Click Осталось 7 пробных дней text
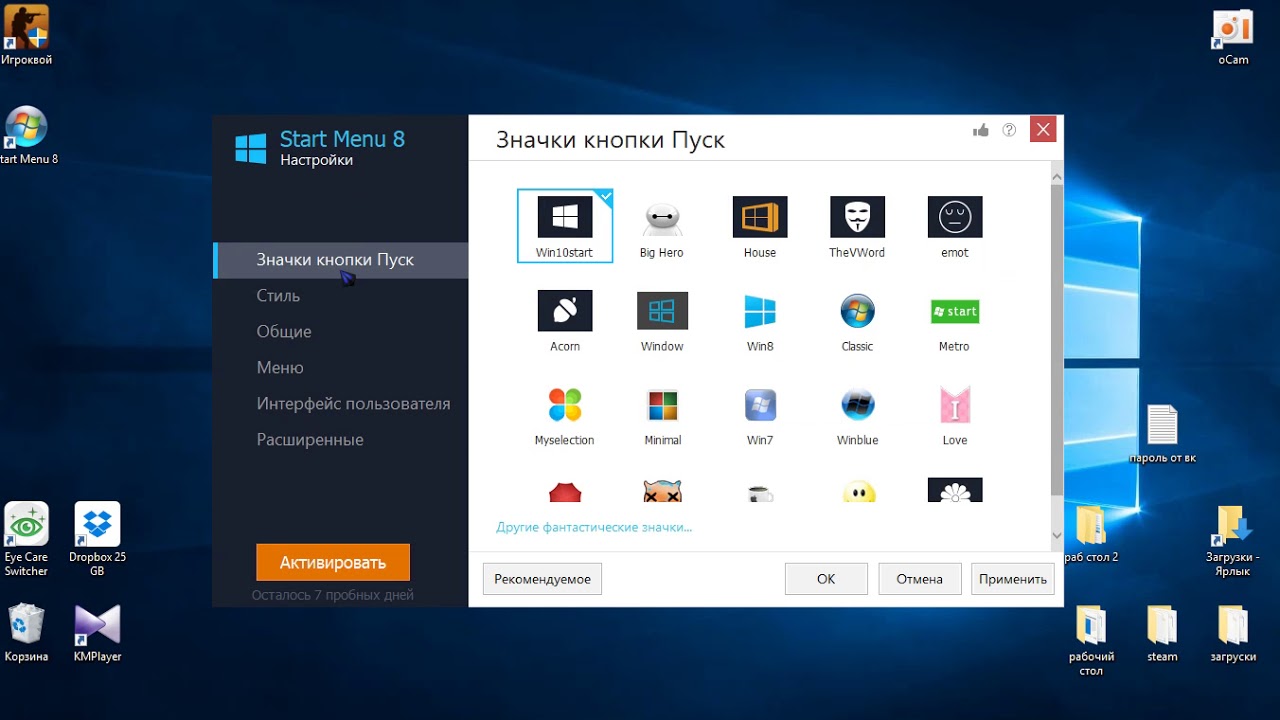1280x720 pixels. (x=333, y=595)
